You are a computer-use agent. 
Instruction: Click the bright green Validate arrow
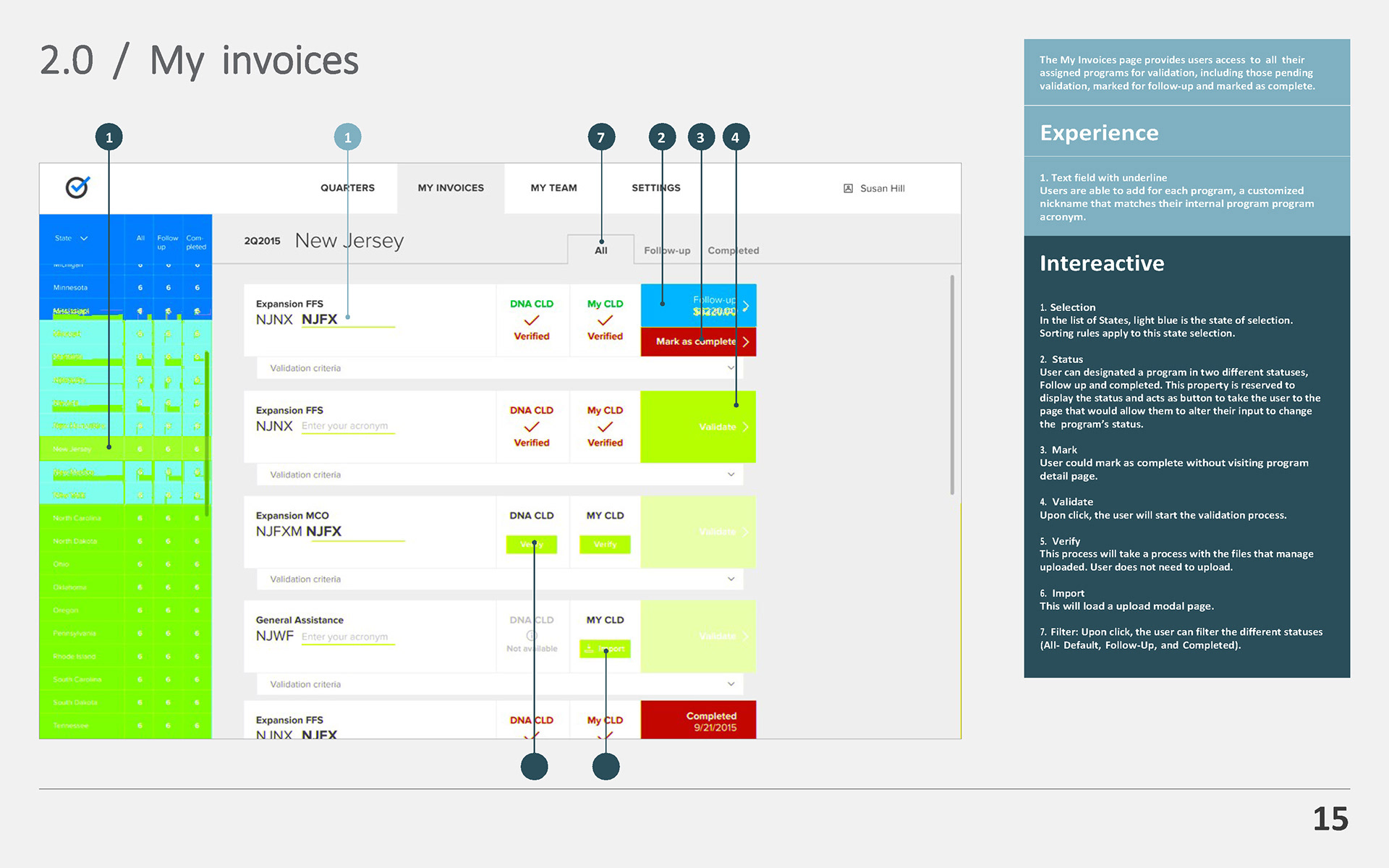746,427
